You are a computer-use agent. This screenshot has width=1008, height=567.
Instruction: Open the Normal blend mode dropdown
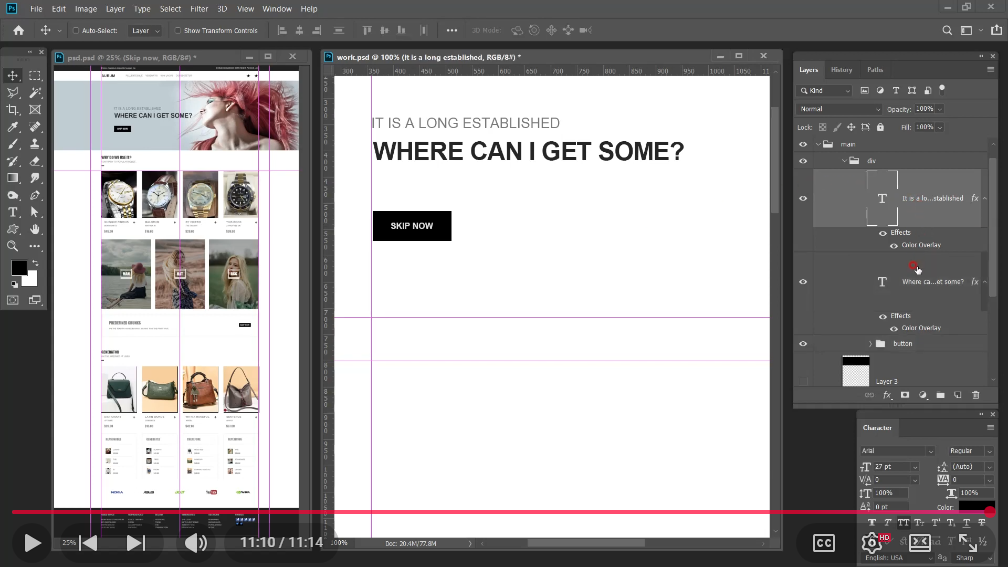click(x=839, y=109)
